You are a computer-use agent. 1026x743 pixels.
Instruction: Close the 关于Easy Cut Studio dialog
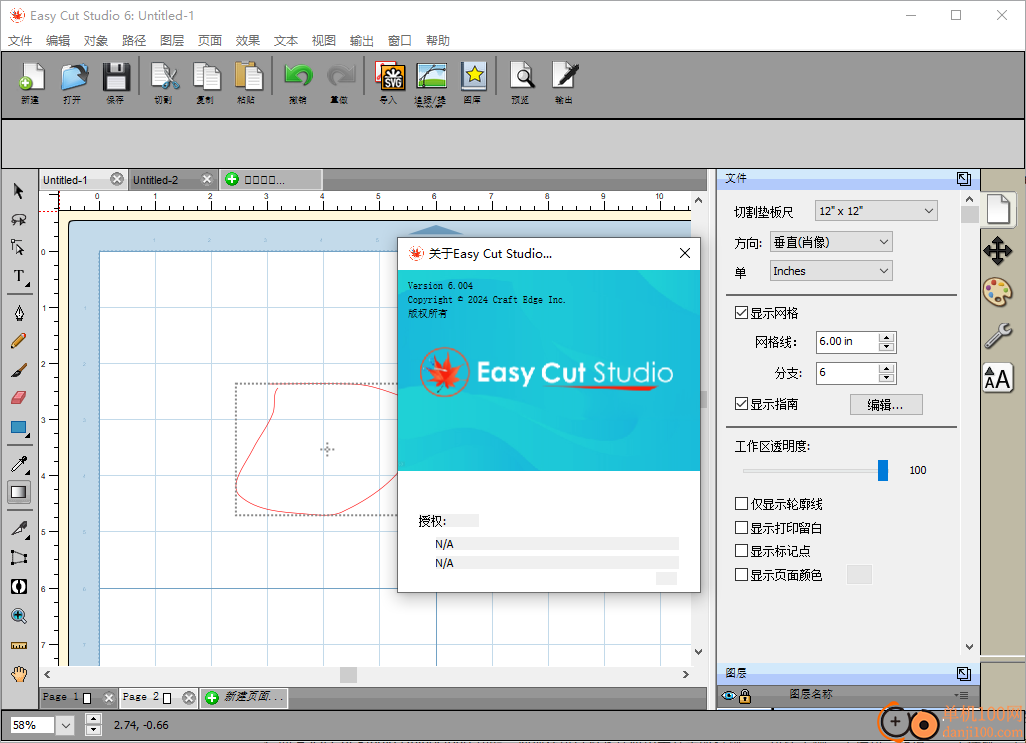[x=684, y=253]
